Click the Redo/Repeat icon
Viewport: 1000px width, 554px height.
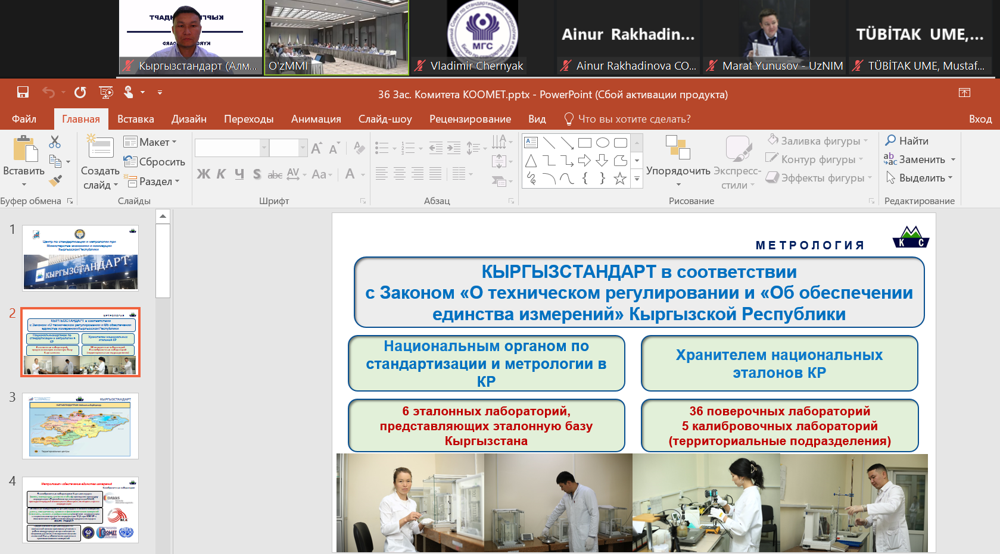point(80,93)
